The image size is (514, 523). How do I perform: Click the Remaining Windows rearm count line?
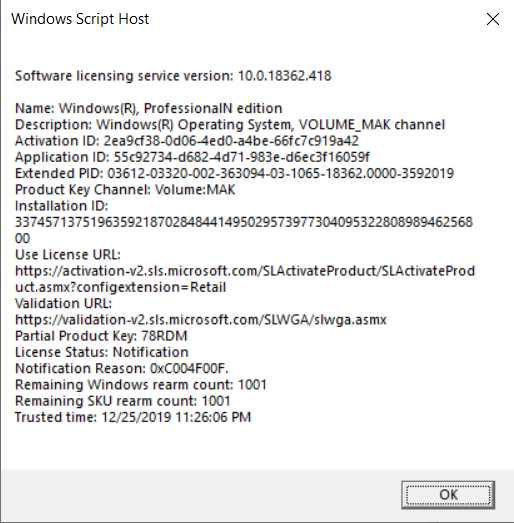[141, 385]
